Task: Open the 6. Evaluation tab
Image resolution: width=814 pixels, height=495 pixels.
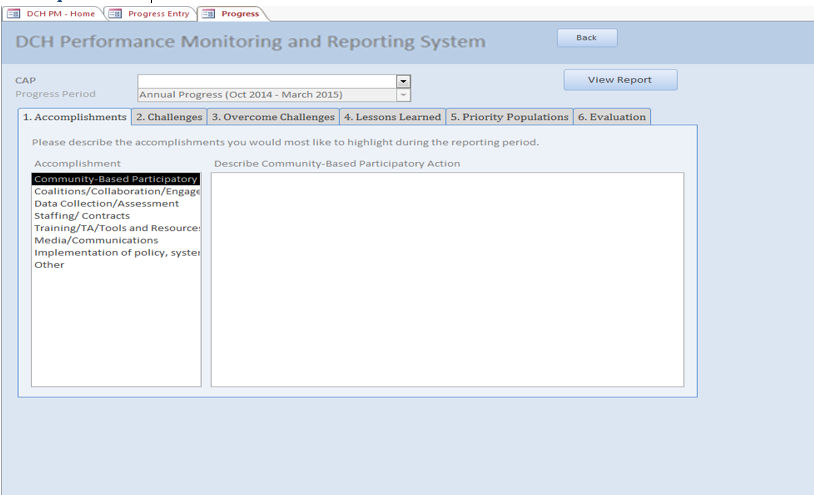Action: [611, 117]
